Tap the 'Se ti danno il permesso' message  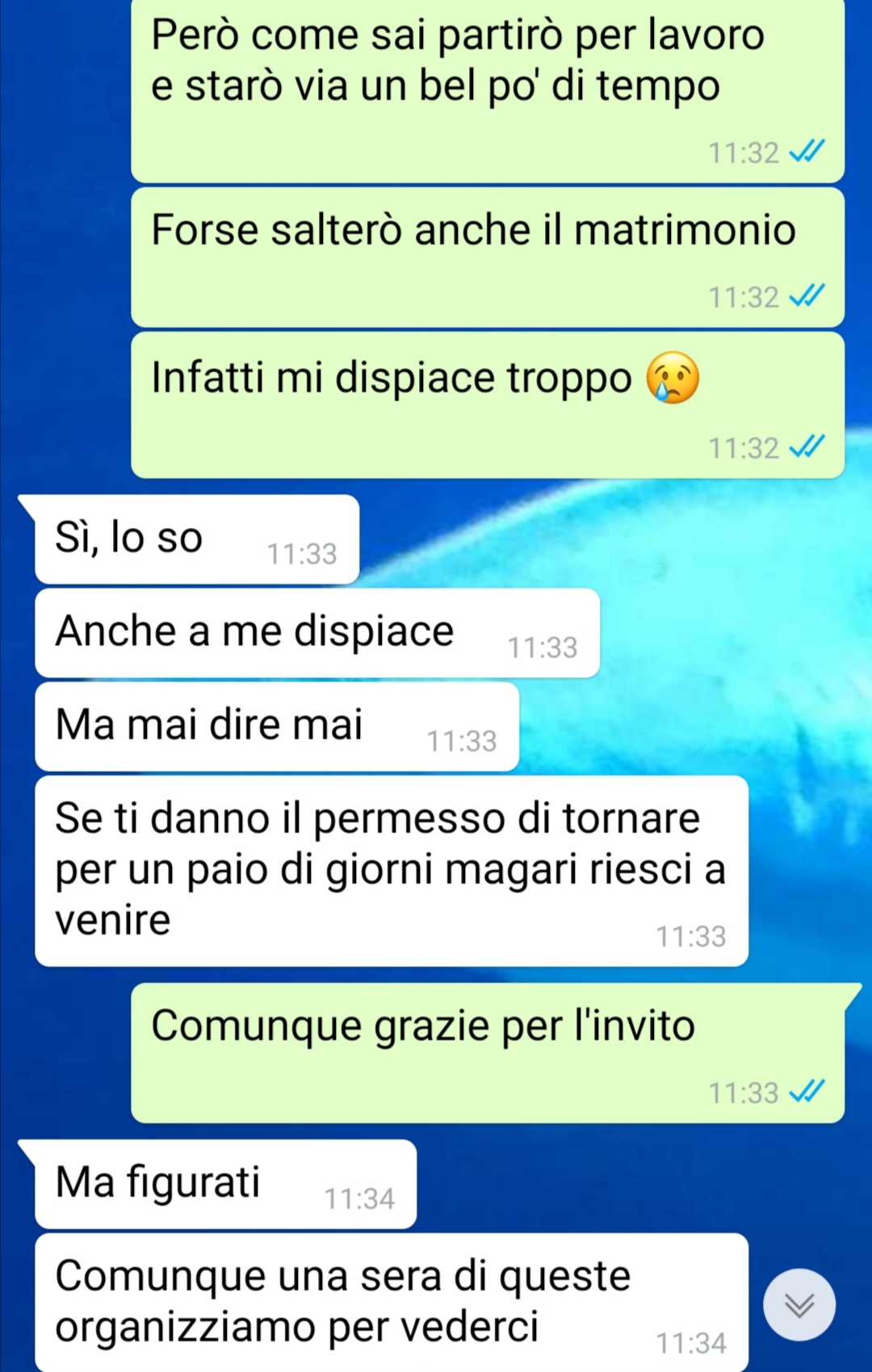tap(392, 871)
